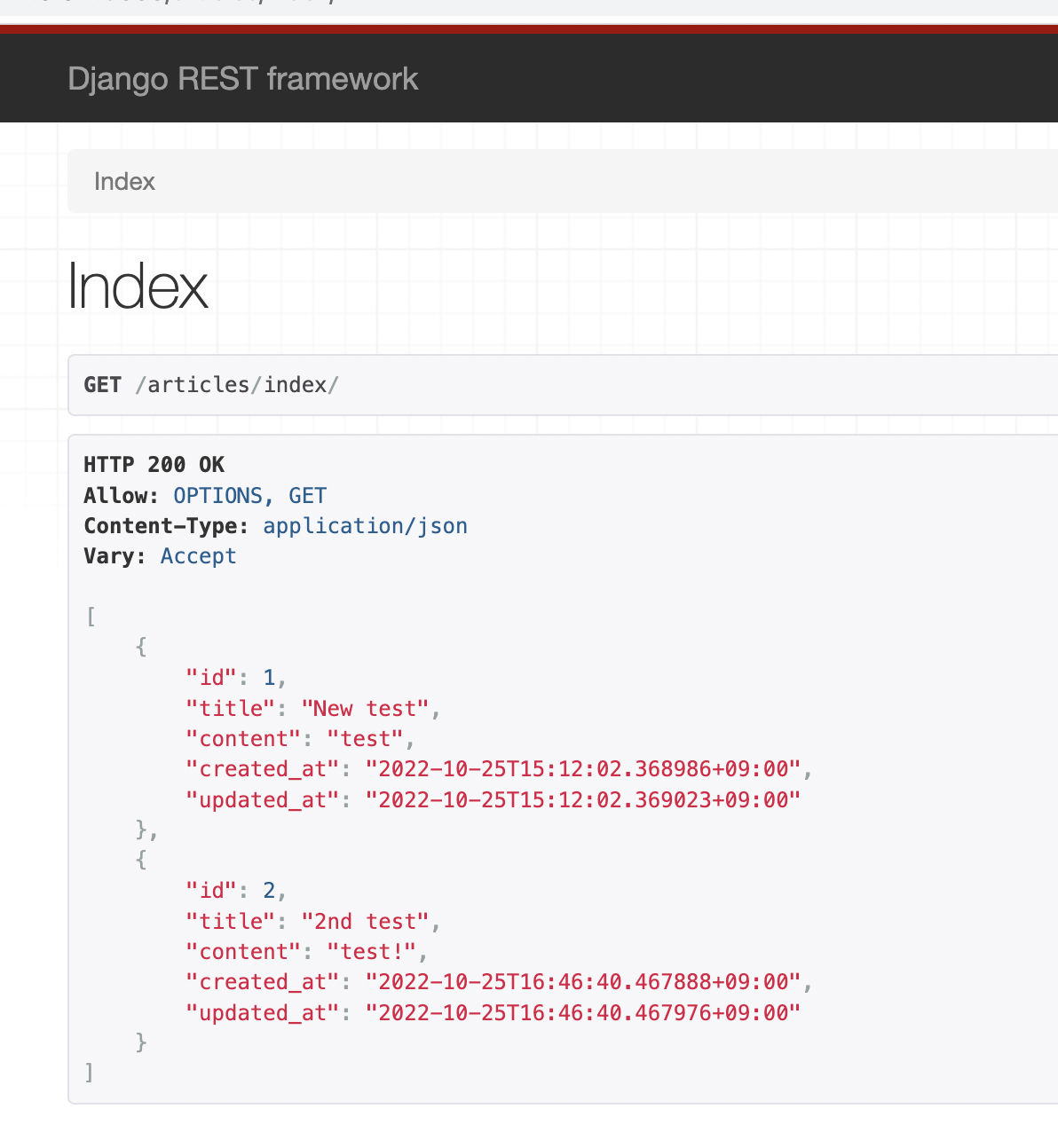Select the GET value in Allow header
The width and height of the screenshot is (1058, 1148).
pyautogui.click(x=308, y=495)
